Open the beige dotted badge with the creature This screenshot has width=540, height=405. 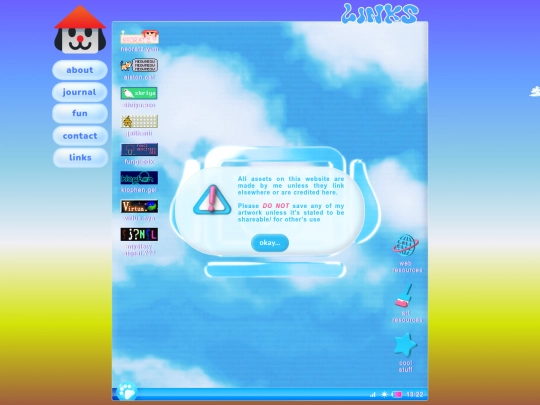click(139, 121)
